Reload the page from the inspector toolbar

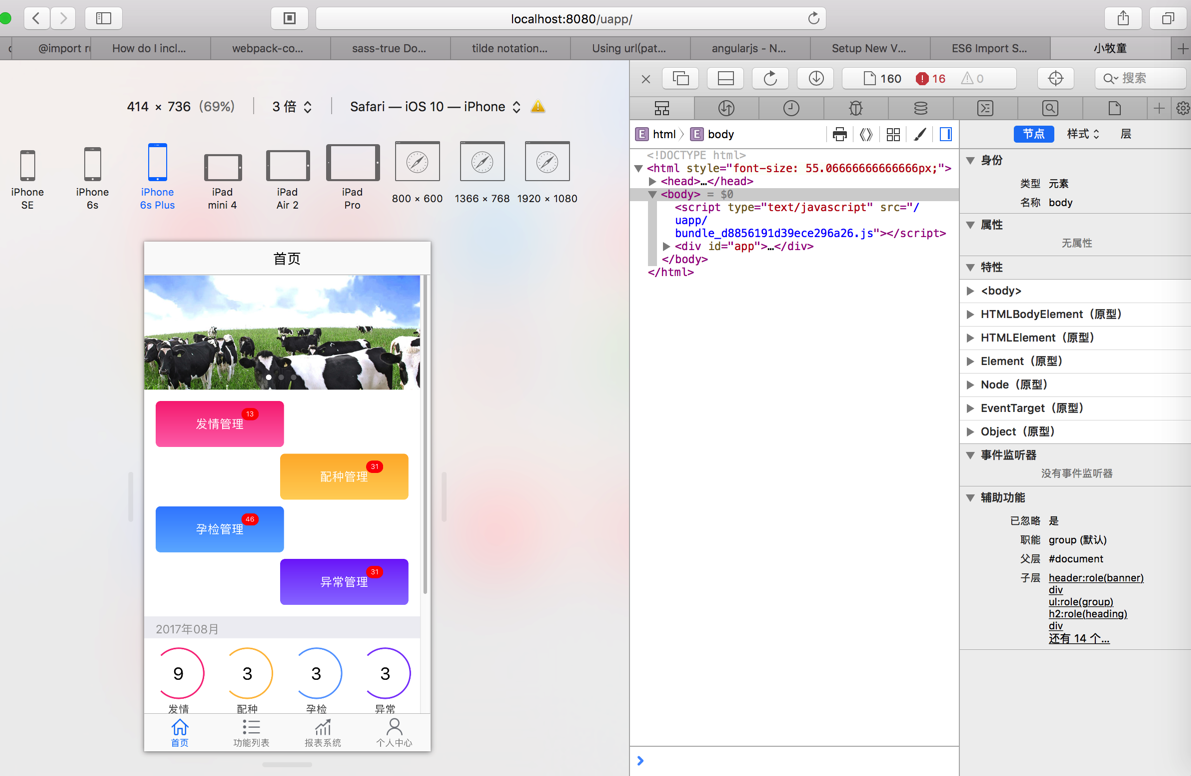pyautogui.click(x=770, y=78)
